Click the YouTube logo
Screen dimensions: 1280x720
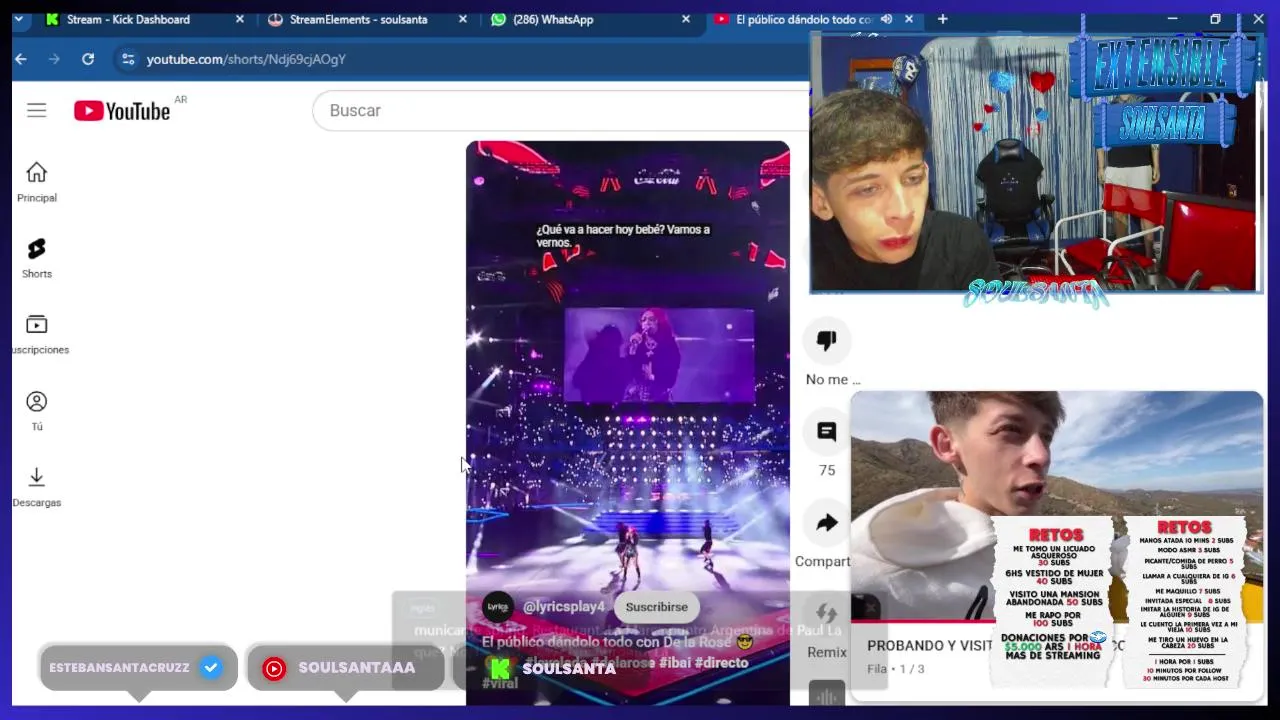(122, 111)
